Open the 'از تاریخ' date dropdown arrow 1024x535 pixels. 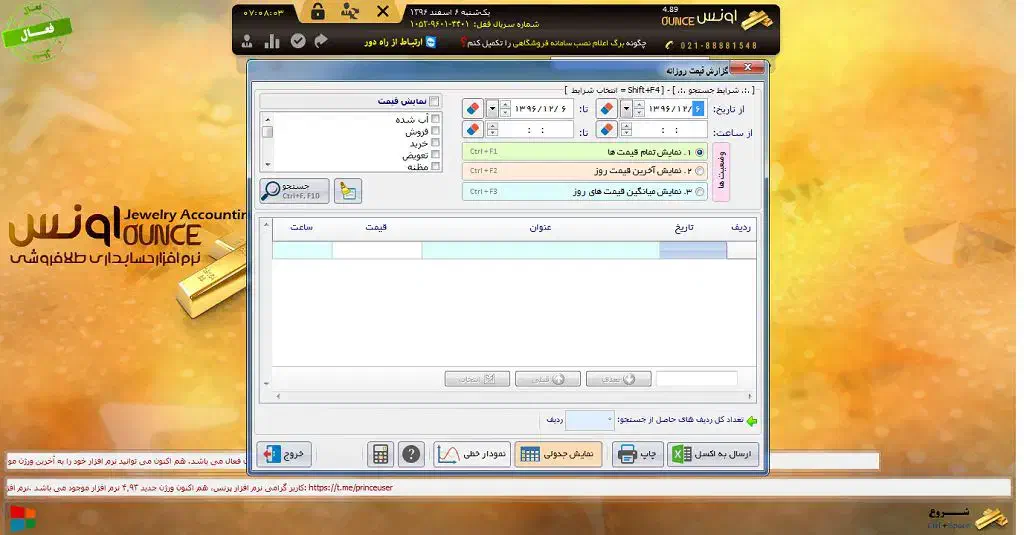pyautogui.click(x=626, y=108)
